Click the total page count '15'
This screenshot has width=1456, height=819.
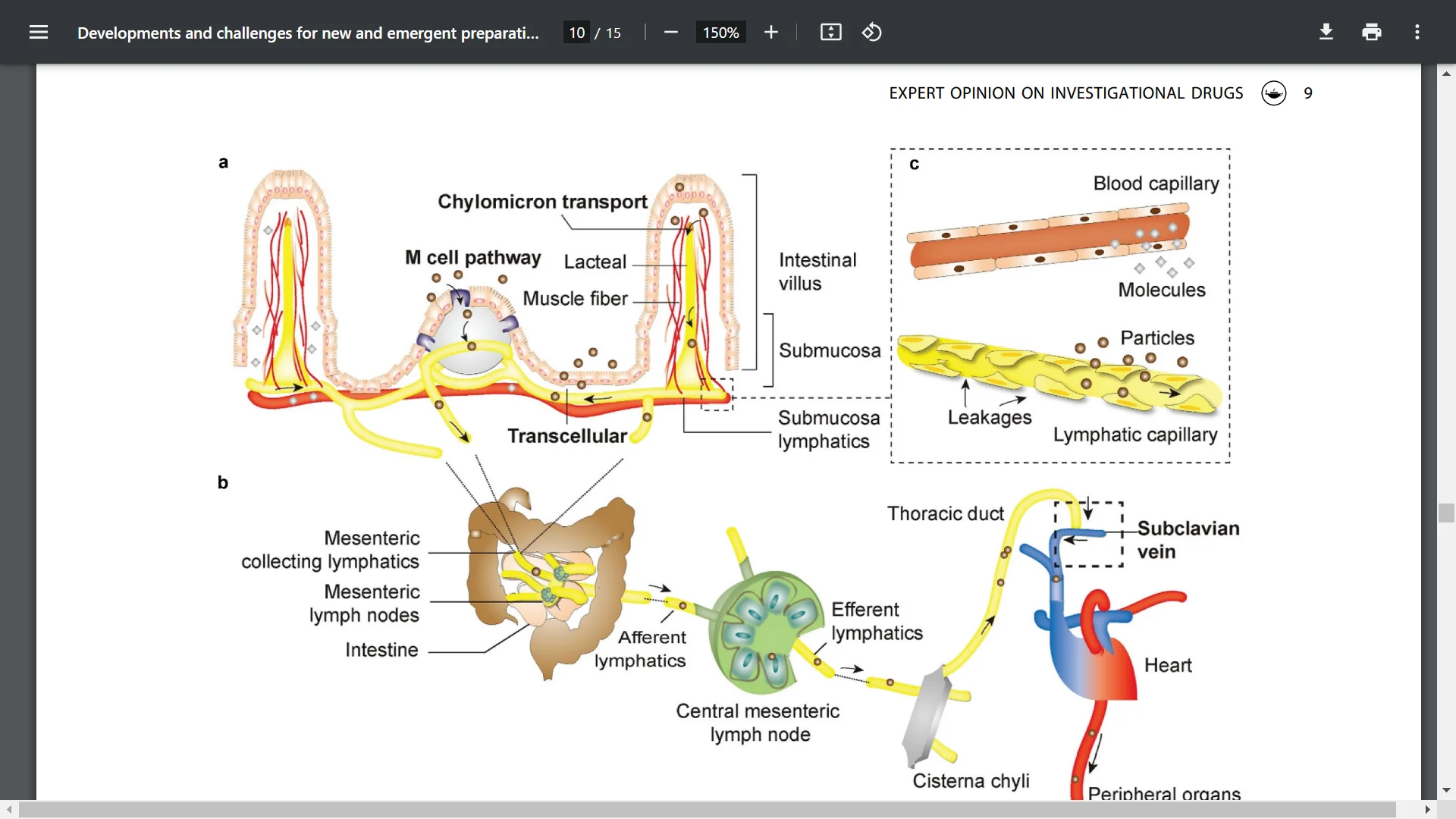point(613,33)
